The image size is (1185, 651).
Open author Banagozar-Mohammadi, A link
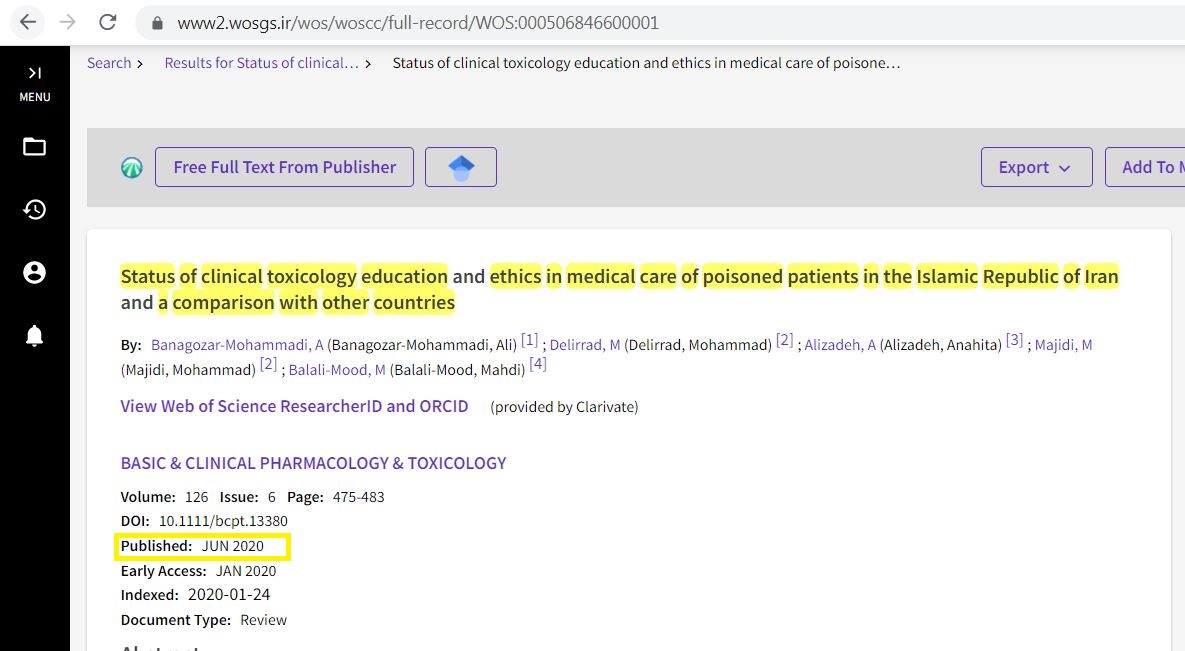tap(237, 345)
